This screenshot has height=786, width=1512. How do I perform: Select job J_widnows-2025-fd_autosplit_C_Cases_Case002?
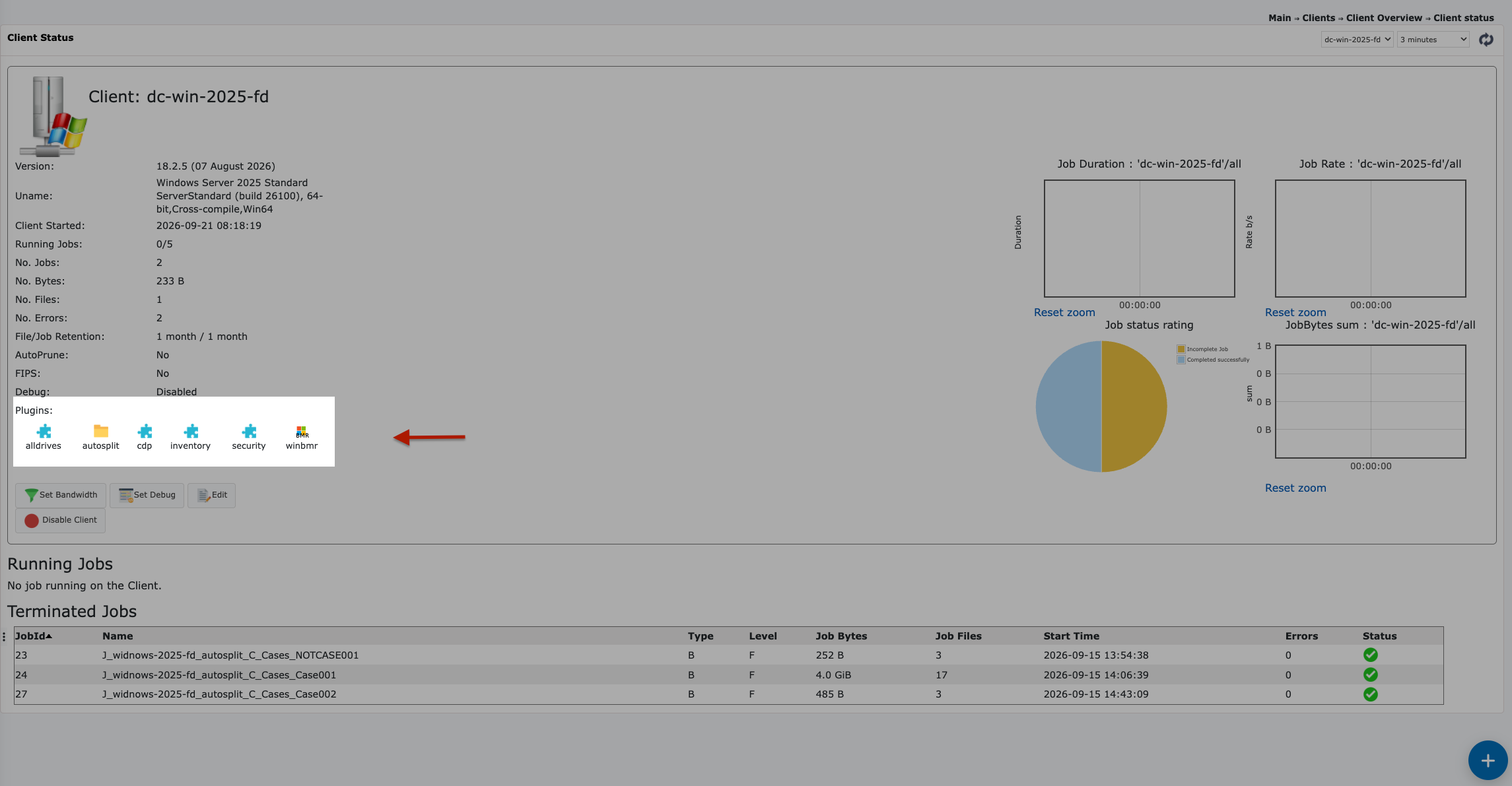219,694
